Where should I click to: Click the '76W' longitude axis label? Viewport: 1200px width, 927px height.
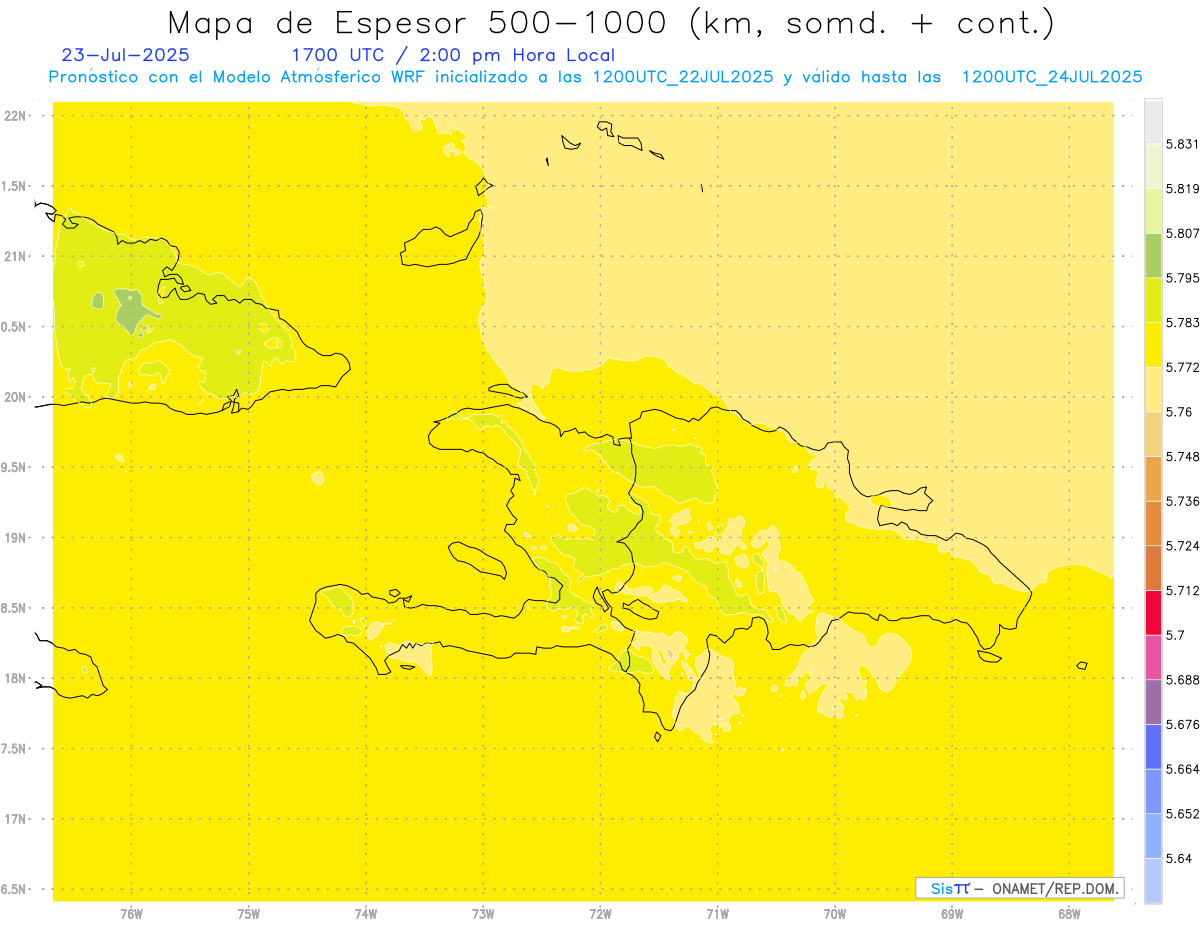tap(131, 914)
